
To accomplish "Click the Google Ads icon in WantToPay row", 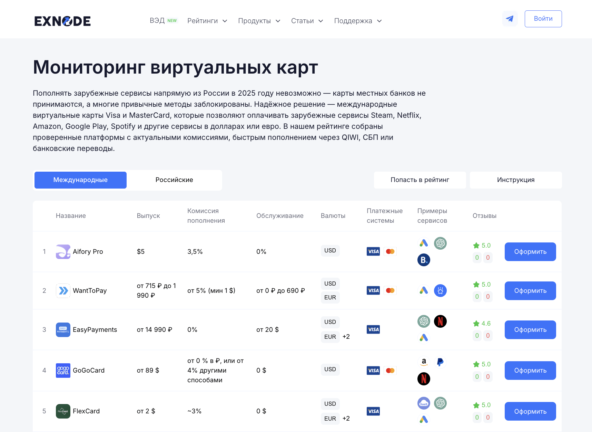I will [x=424, y=290].
